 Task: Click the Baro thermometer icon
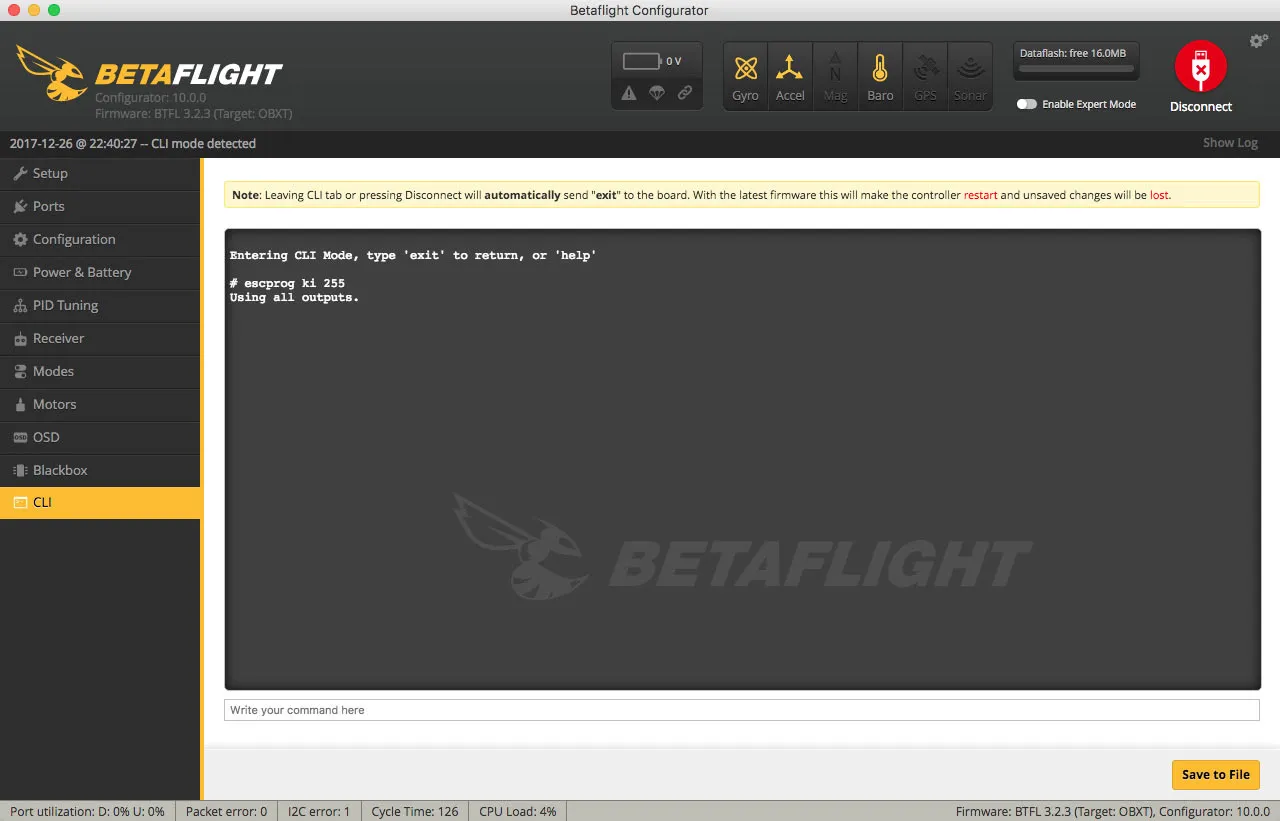[x=880, y=69]
